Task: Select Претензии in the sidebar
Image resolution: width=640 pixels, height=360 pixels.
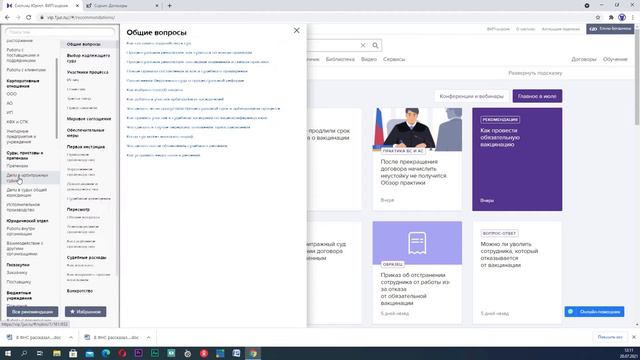Action: pos(17,166)
